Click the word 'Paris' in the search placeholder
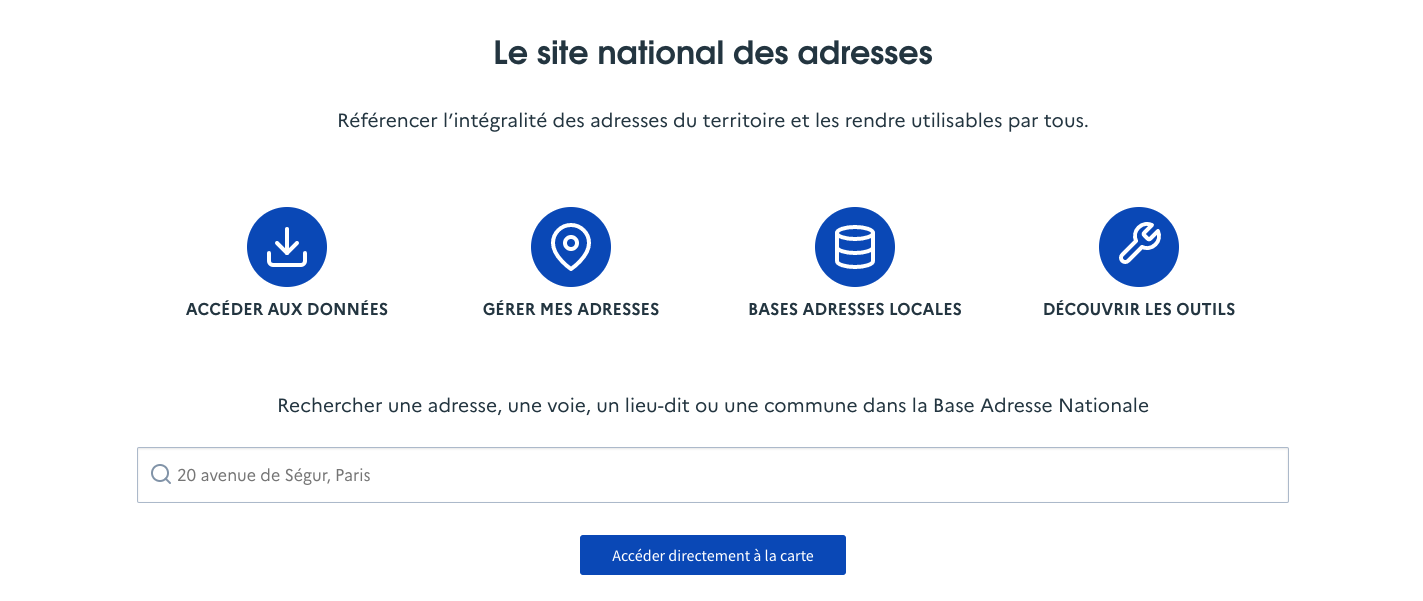Screen dimensions: 1423x601 (353, 476)
